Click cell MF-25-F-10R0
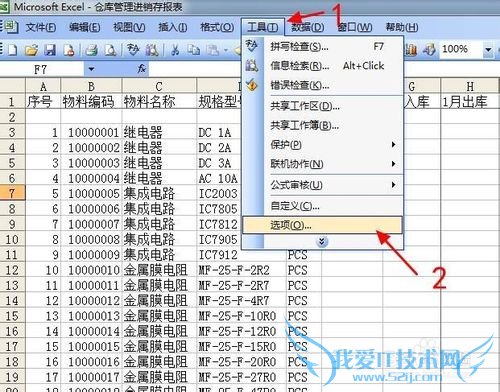The image size is (500, 392). (241, 316)
